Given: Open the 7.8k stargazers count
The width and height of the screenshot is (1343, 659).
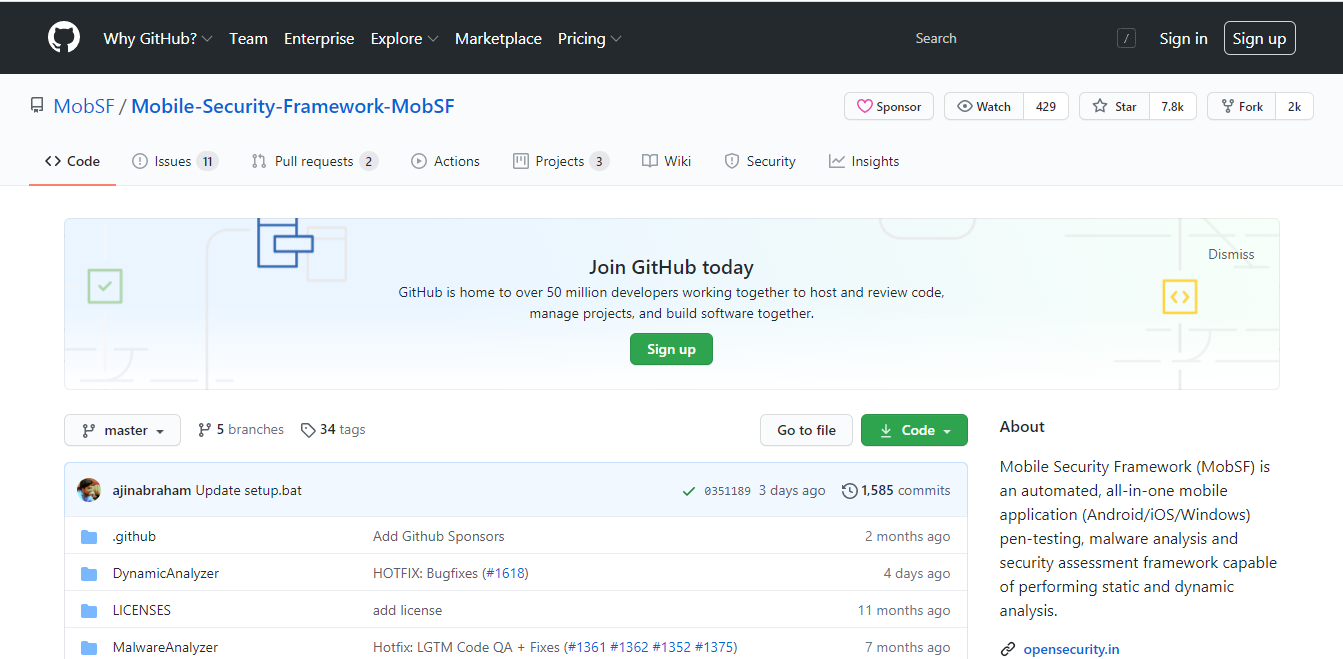Looking at the screenshot, I should (x=1172, y=106).
